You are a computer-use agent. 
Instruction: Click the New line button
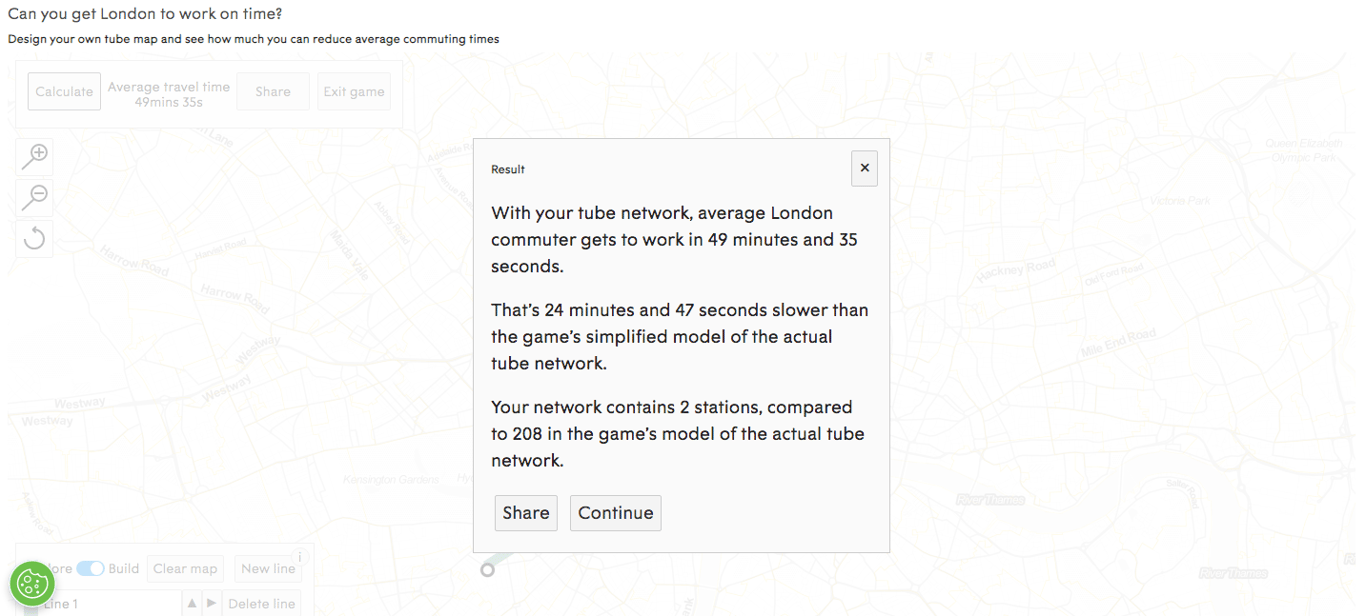click(x=268, y=568)
